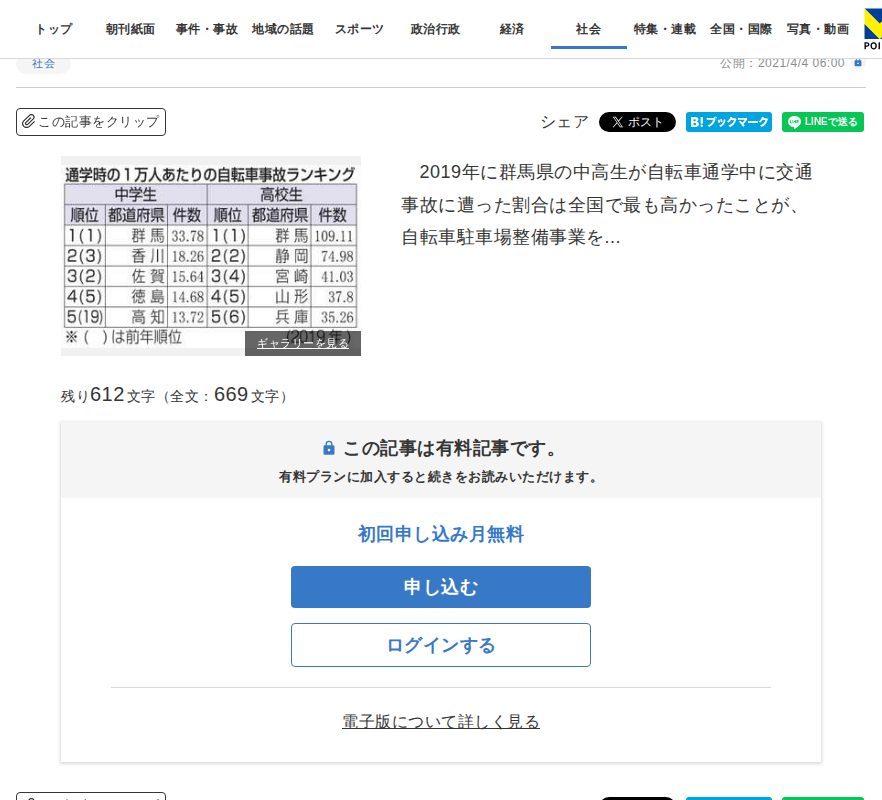Screen dimensions: 882x800
Task: Send the article with LINEで送る
Action: click(822, 122)
